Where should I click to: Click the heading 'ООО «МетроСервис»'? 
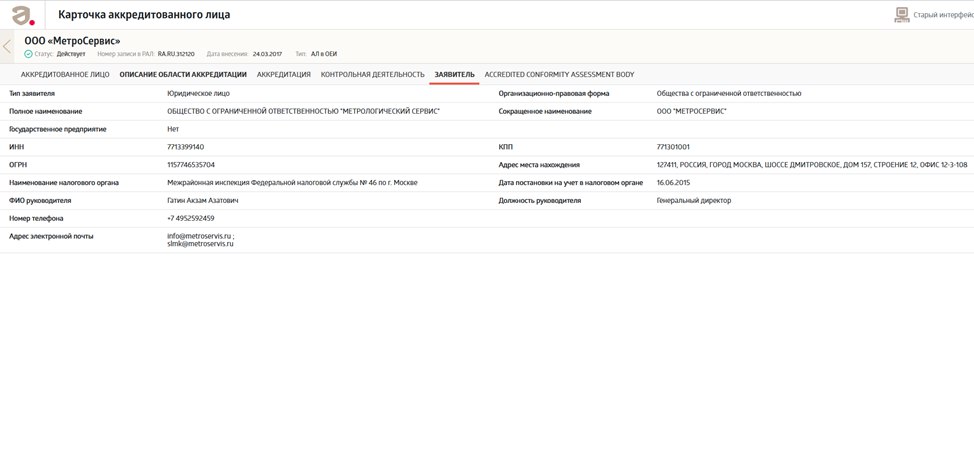point(73,41)
